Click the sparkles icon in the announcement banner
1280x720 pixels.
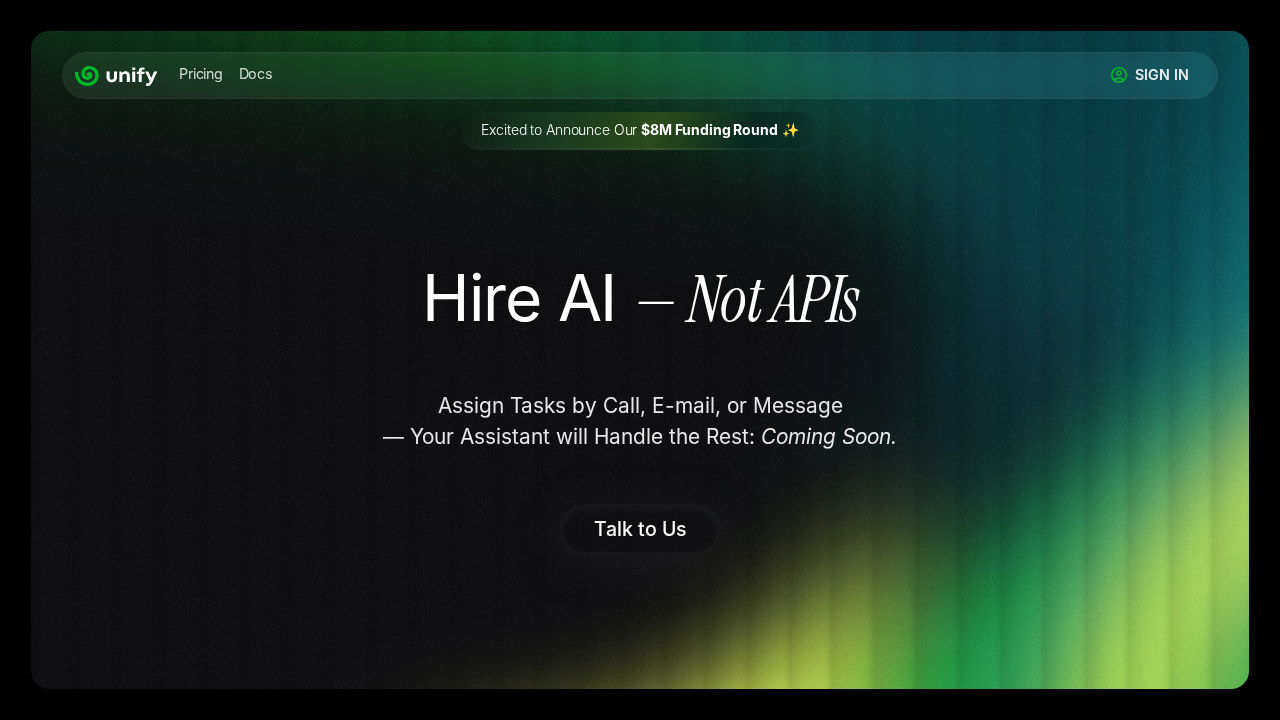point(791,130)
